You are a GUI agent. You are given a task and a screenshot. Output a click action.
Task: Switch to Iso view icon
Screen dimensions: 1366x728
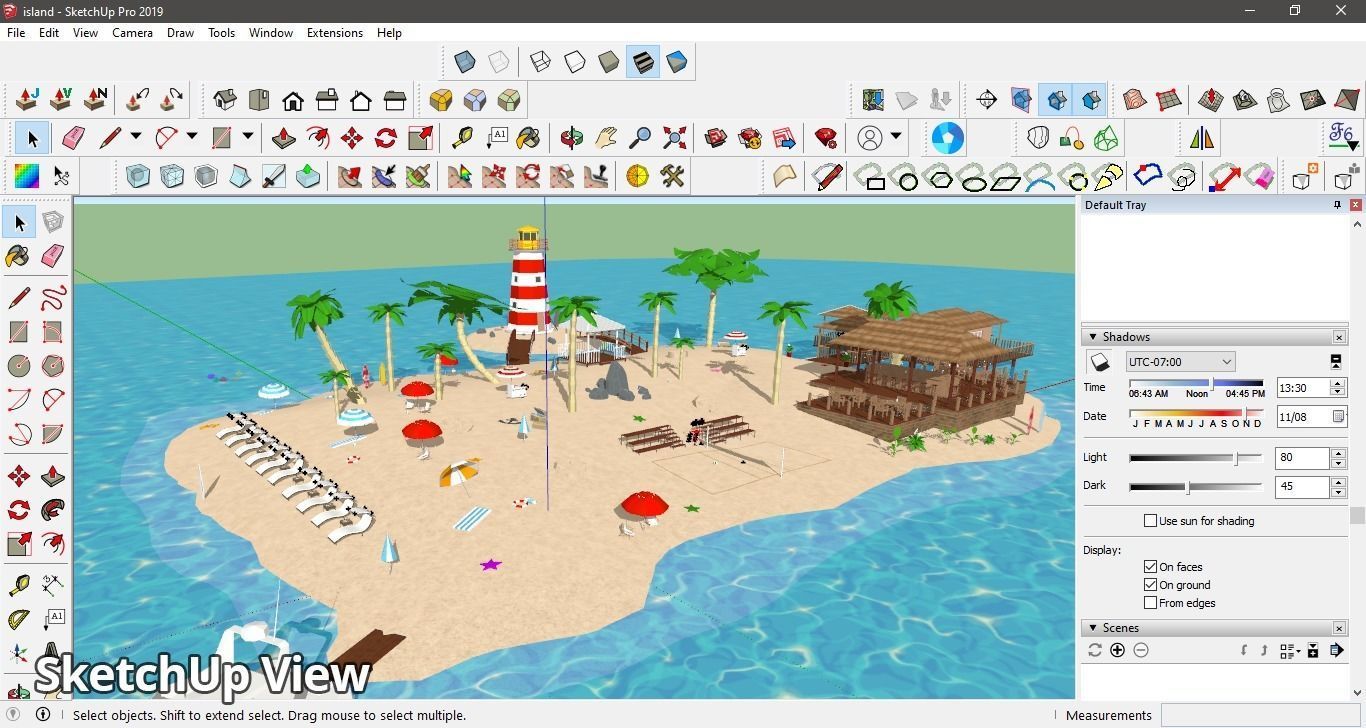(x=225, y=100)
